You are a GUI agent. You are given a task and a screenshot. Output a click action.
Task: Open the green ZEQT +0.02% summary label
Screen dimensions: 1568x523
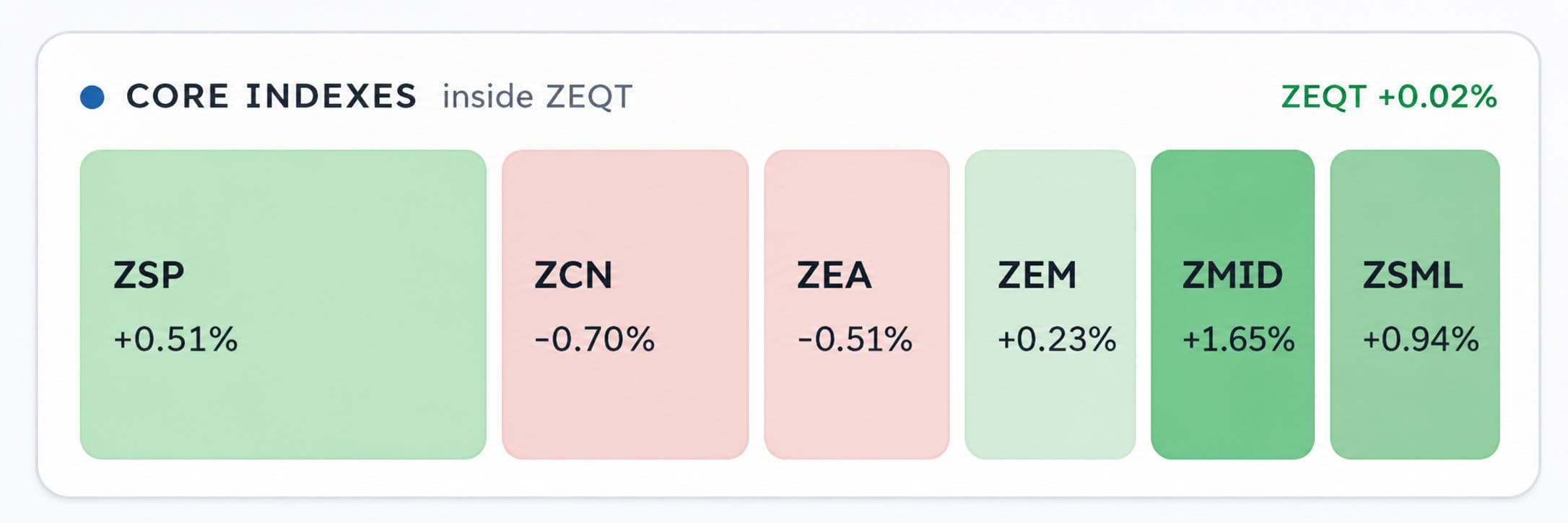click(x=1389, y=97)
